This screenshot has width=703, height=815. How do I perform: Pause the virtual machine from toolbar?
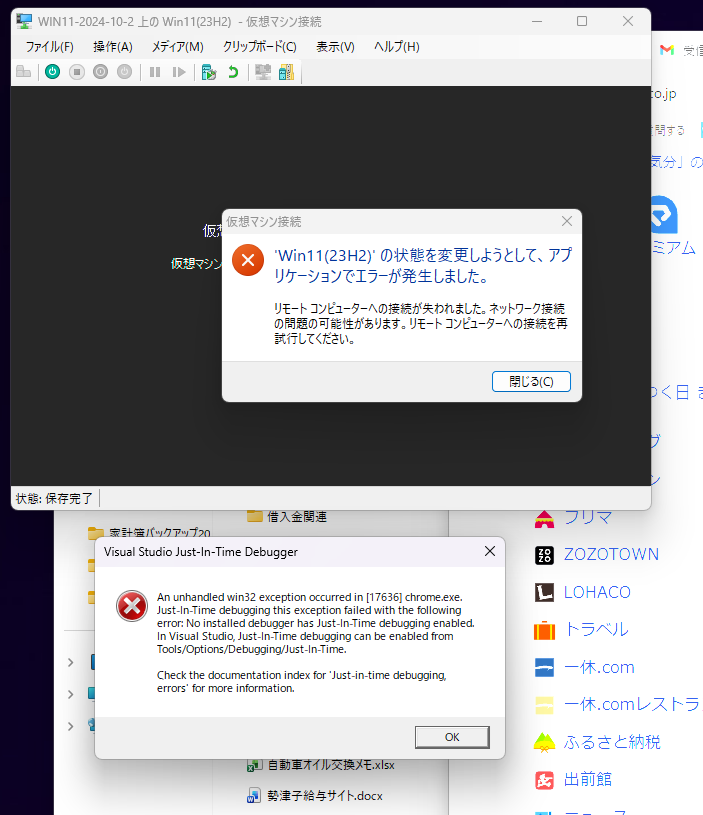tap(155, 72)
